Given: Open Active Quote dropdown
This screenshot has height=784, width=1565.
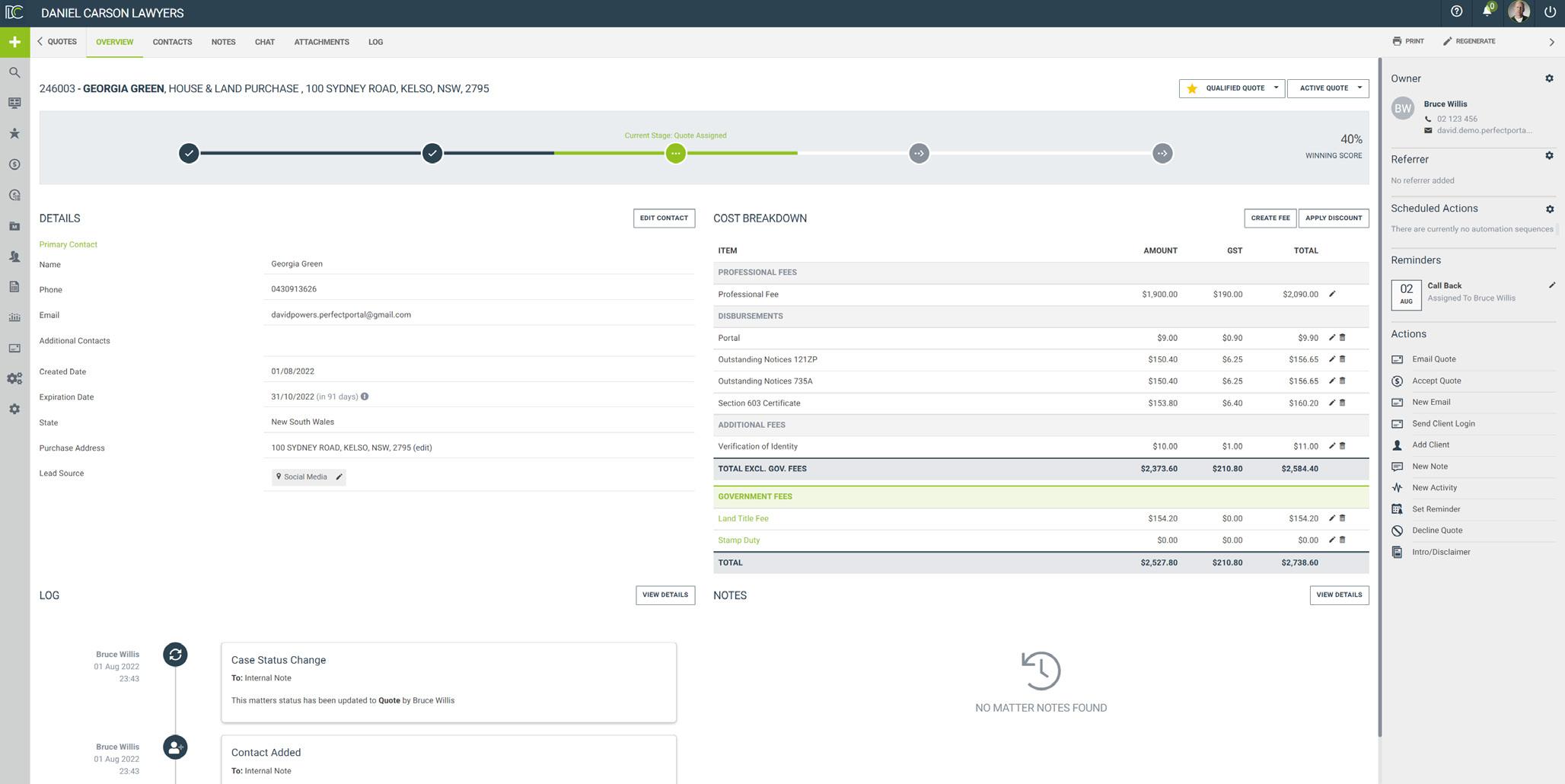Looking at the screenshot, I should pyautogui.click(x=1328, y=88).
